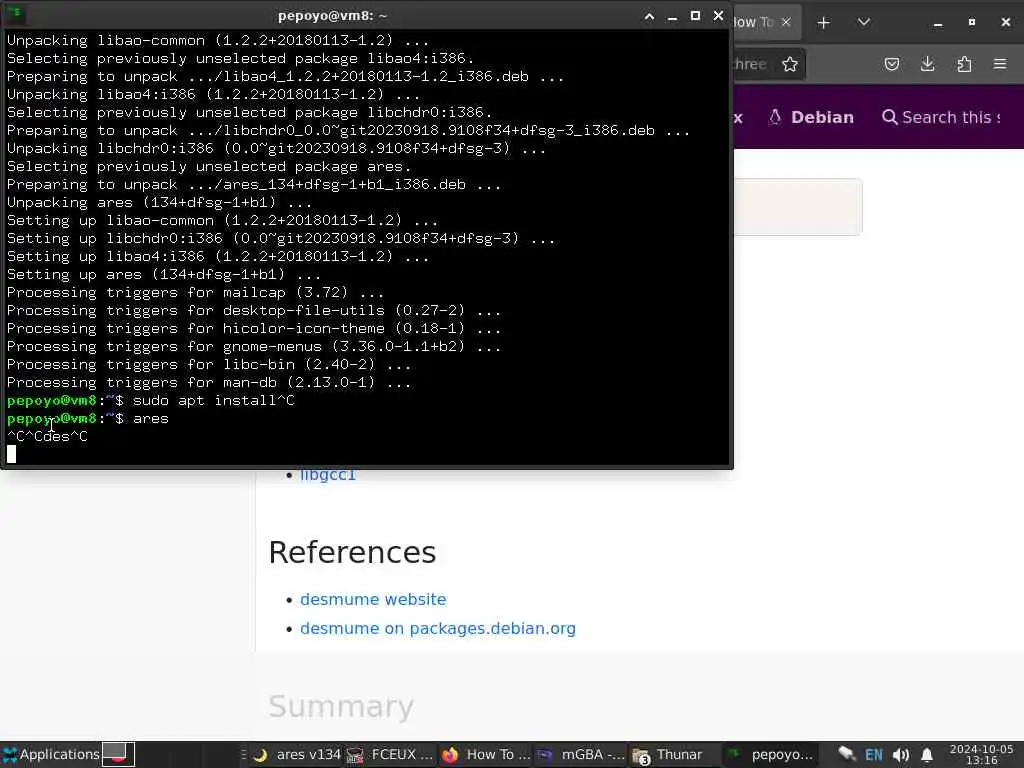Switch to FCEUX window in taskbar
The width and height of the screenshot is (1024, 768).
tap(389, 755)
